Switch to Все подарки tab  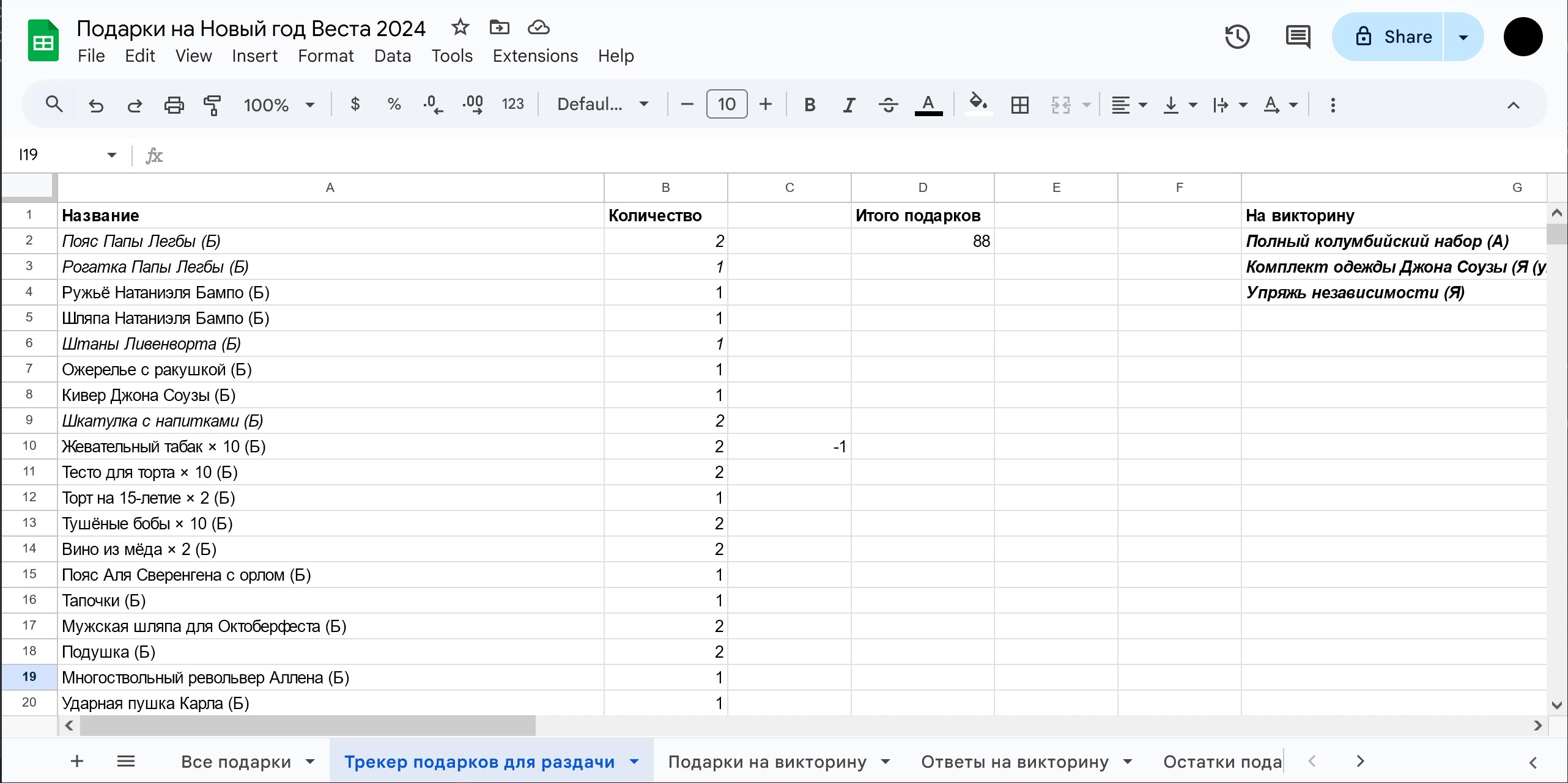(x=234, y=762)
